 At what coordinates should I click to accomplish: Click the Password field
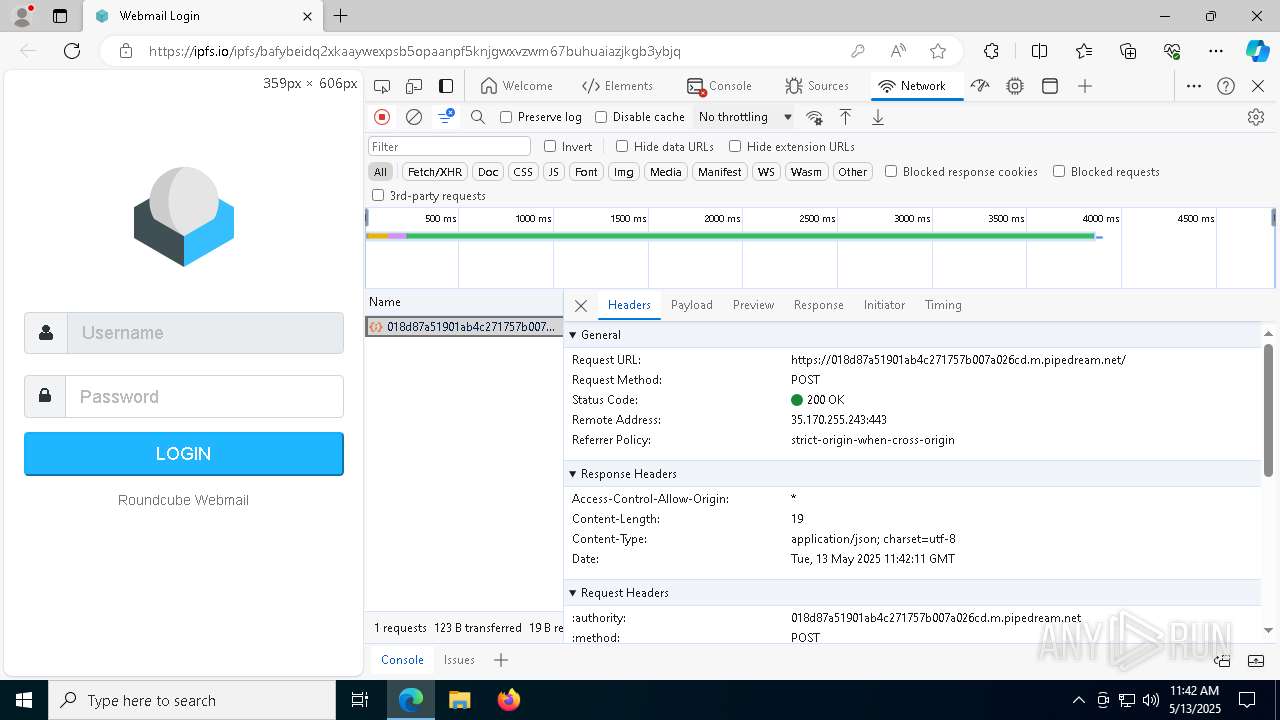(x=204, y=397)
